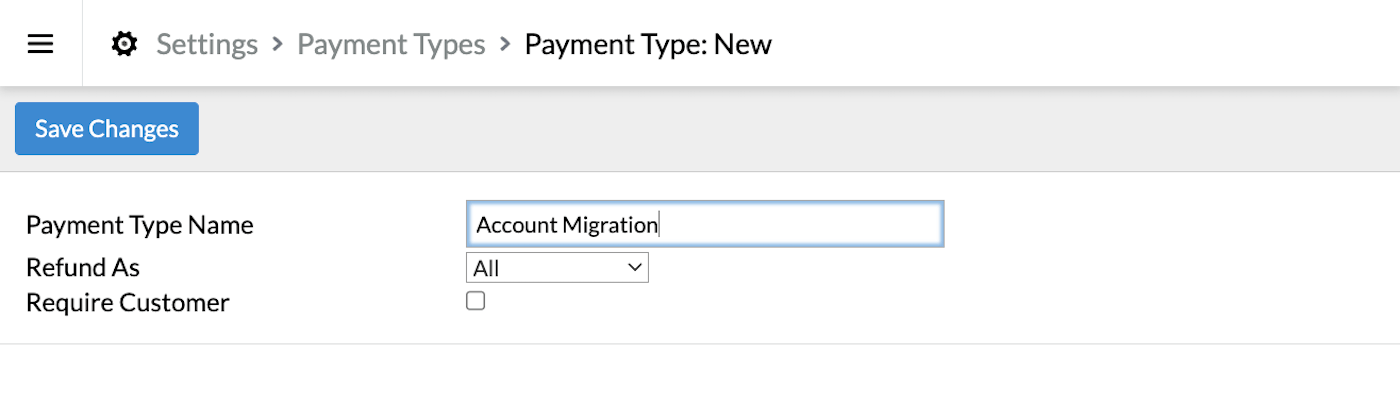The width and height of the screenshot is (1400, 404).
Task: Click the Settings gear icon
Action: coord(124,44)
